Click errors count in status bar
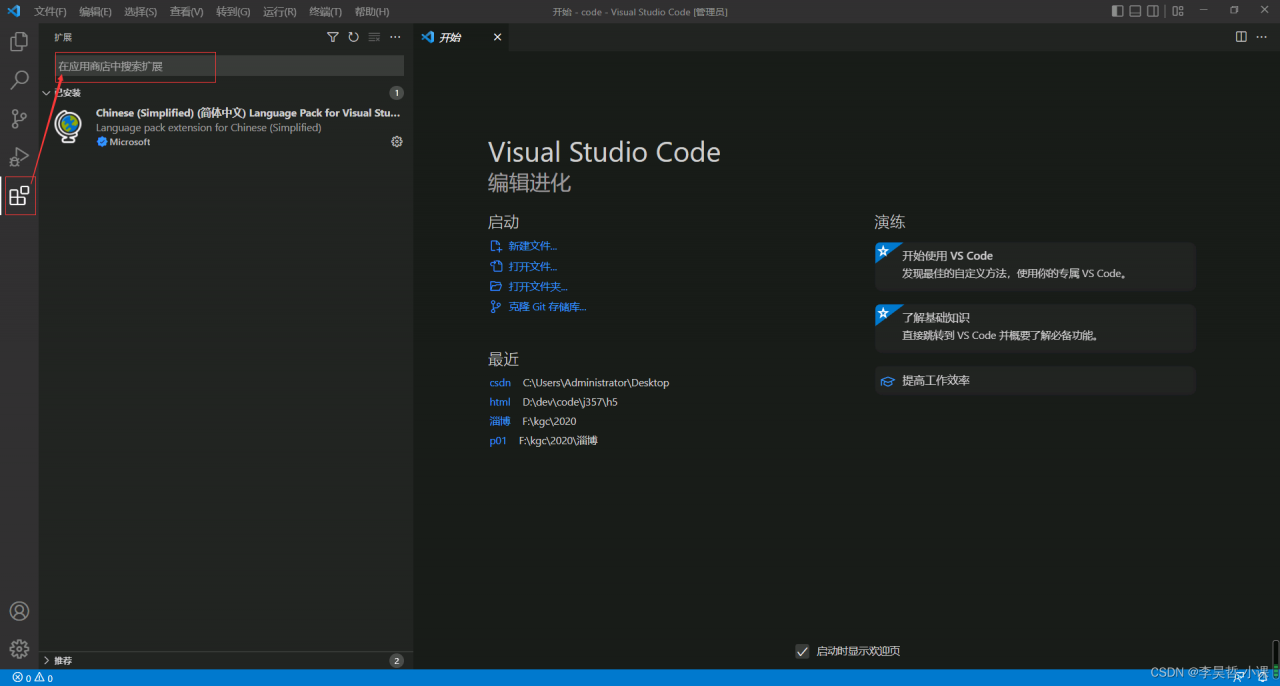This screenshot has height=686, width=1280. point(21,678)
